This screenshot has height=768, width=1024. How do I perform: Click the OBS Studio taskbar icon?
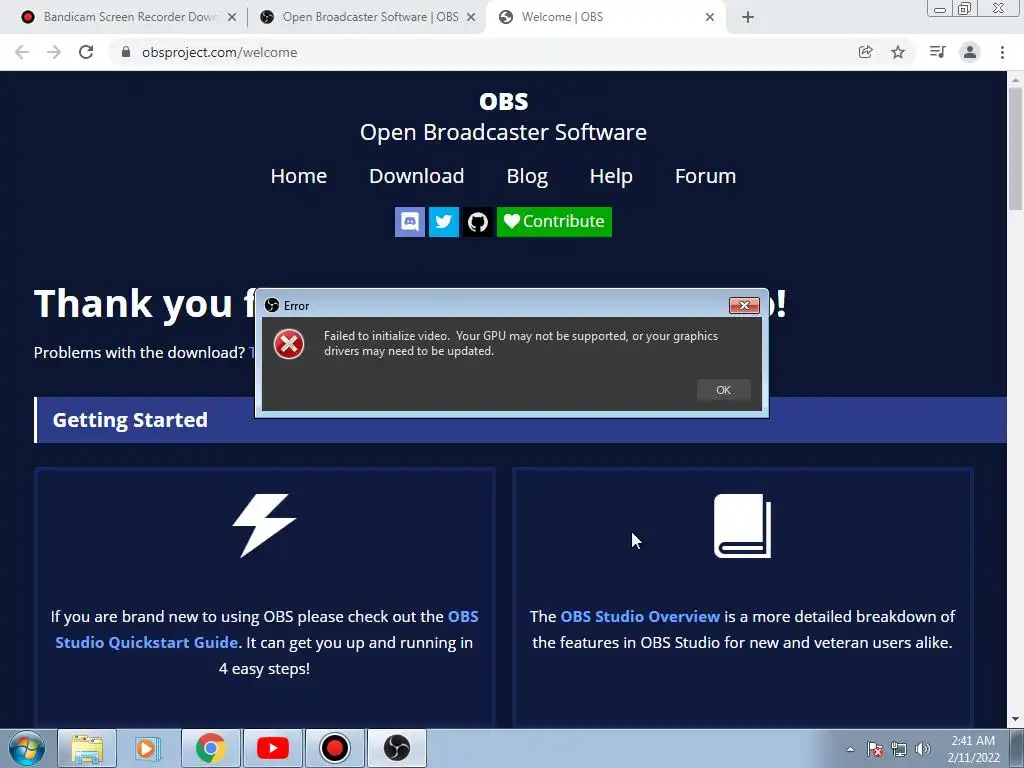(x=396, y=748)
